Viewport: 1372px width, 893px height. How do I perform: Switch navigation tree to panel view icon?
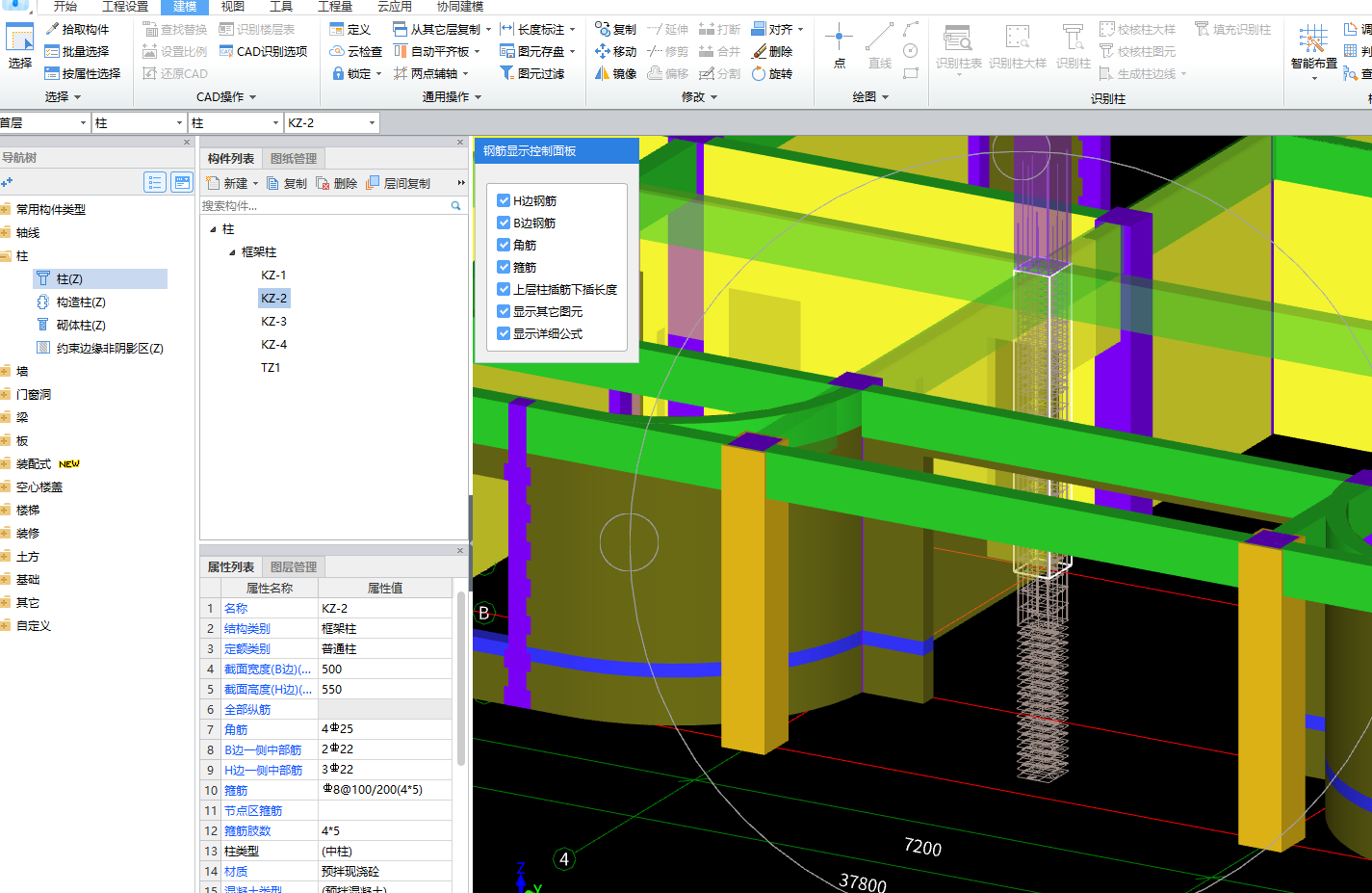coord(182,182)
